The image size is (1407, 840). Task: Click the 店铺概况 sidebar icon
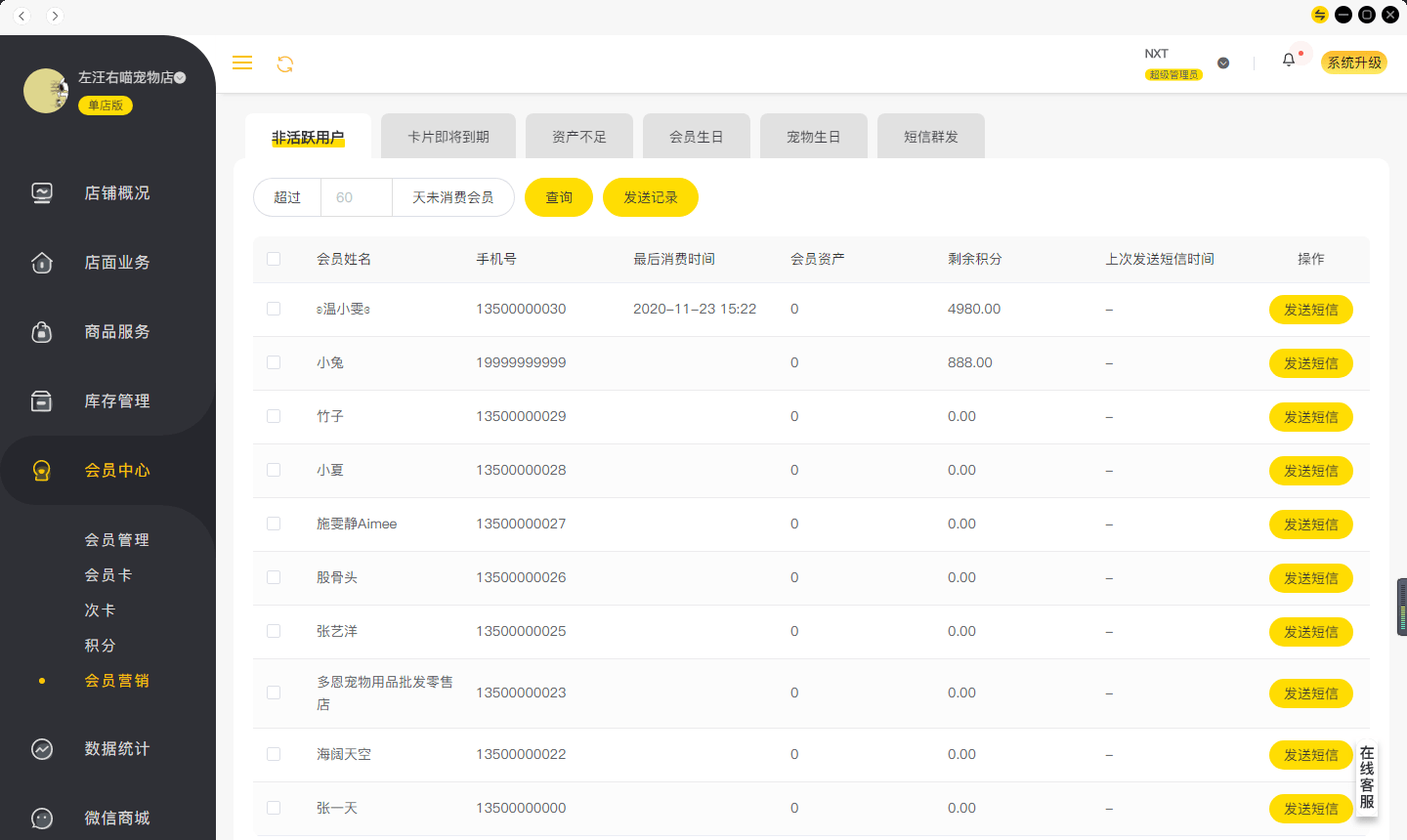pos(42,193)
